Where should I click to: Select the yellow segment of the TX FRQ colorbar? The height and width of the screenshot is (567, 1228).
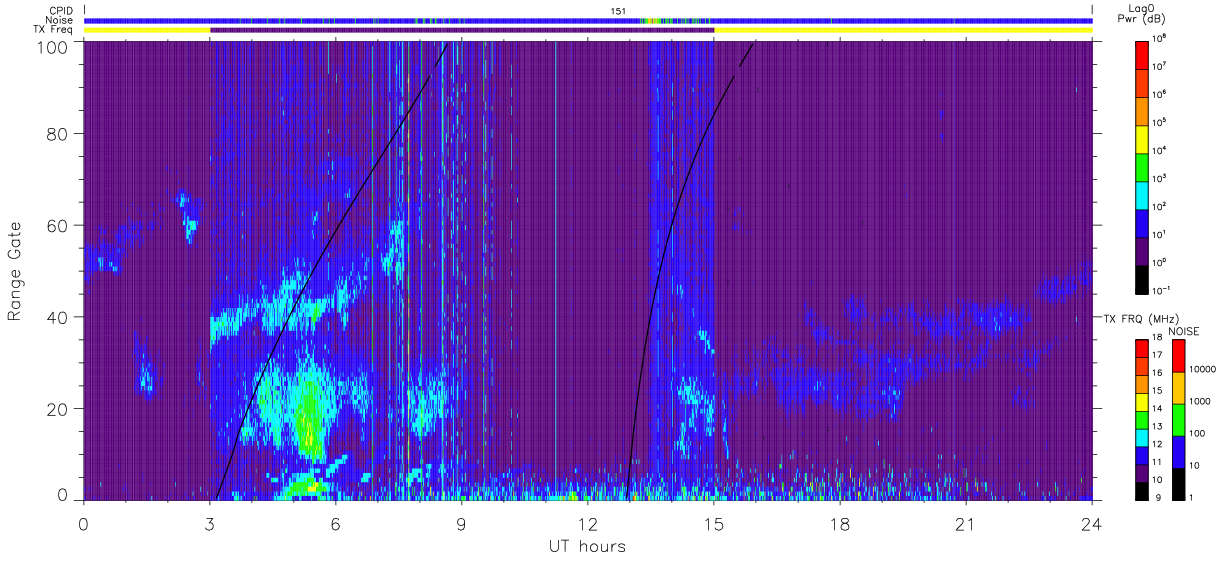(x=1142, y=402)
